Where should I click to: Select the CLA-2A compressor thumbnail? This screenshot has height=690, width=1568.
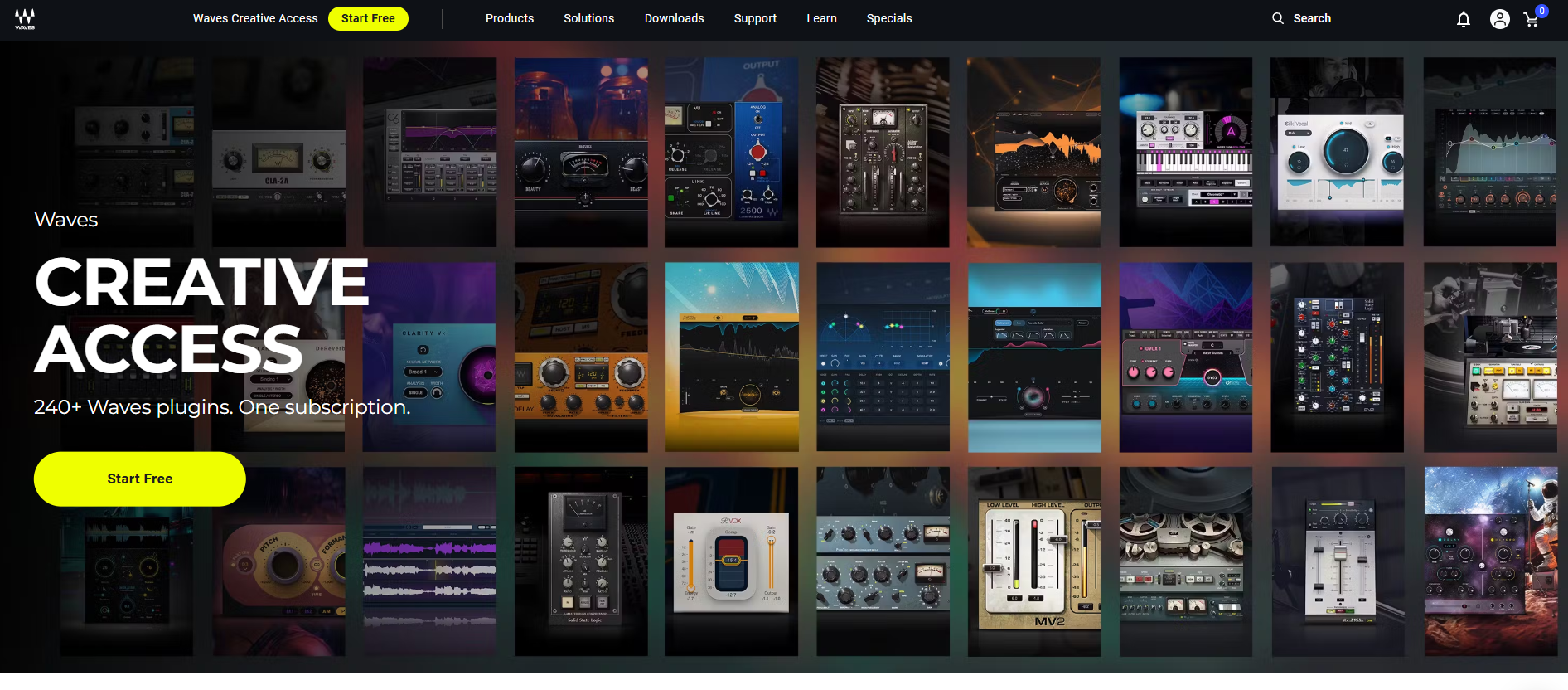pos(278,153)
